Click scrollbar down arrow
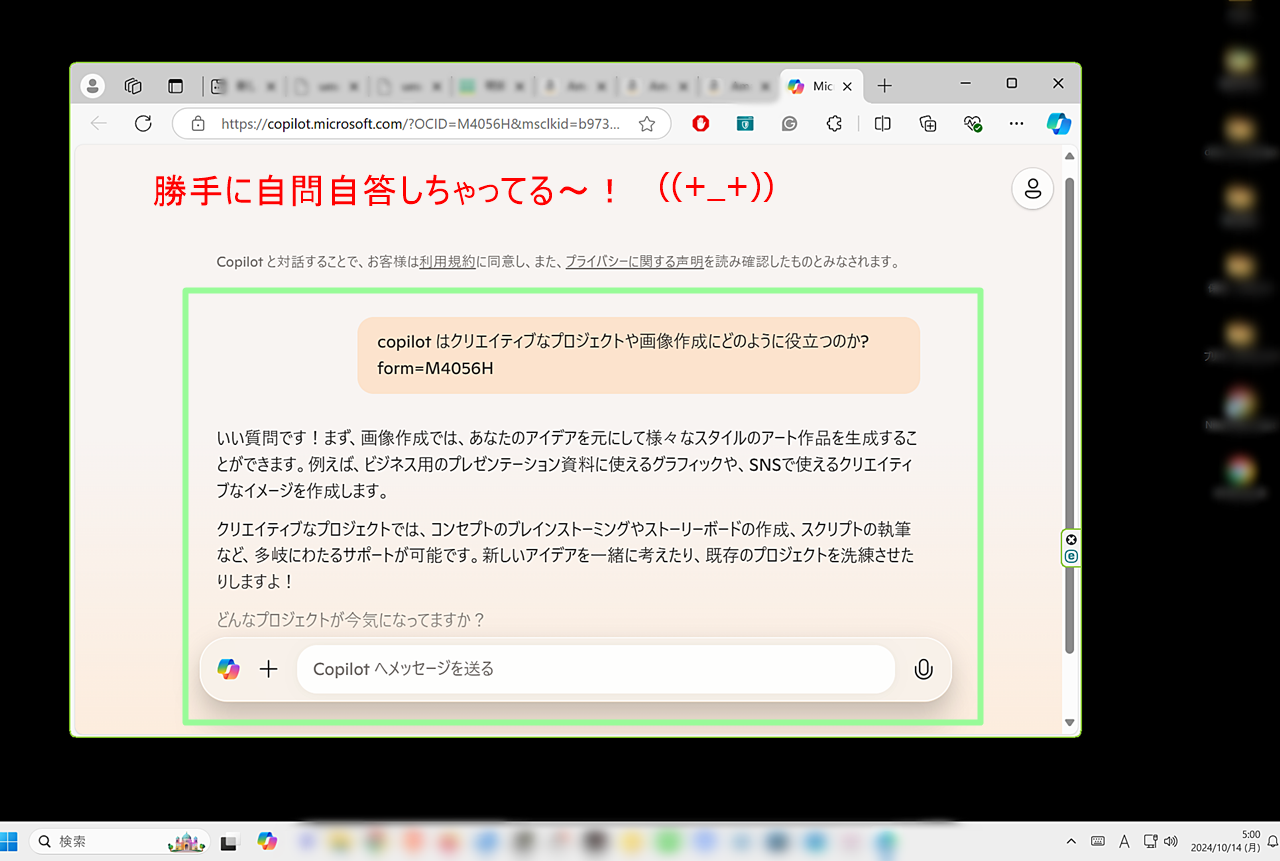 pyautogui.click(x=1069, y=722)
